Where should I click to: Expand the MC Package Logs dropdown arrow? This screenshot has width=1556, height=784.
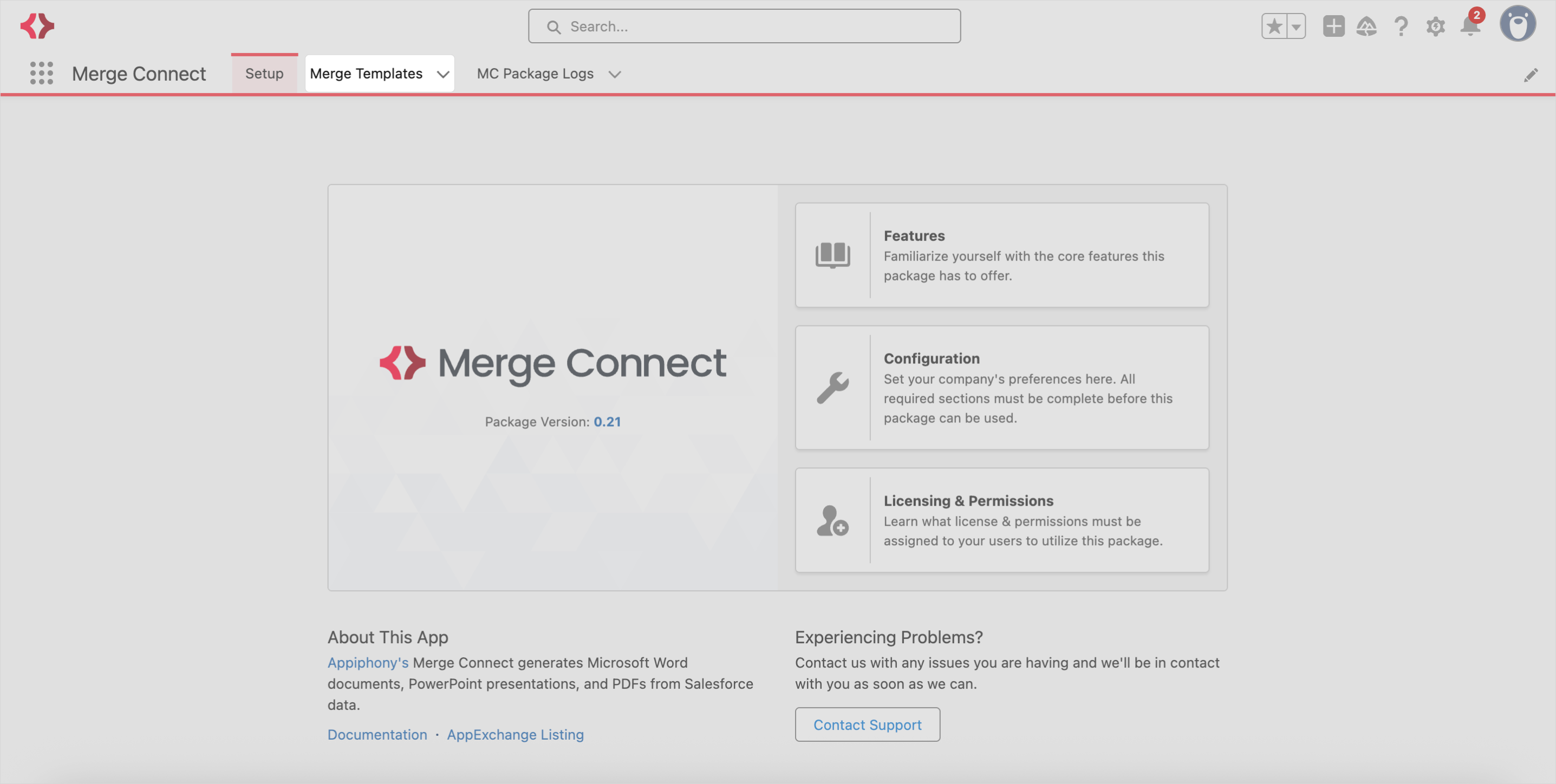pyautogui.click(x=615, y=74)
